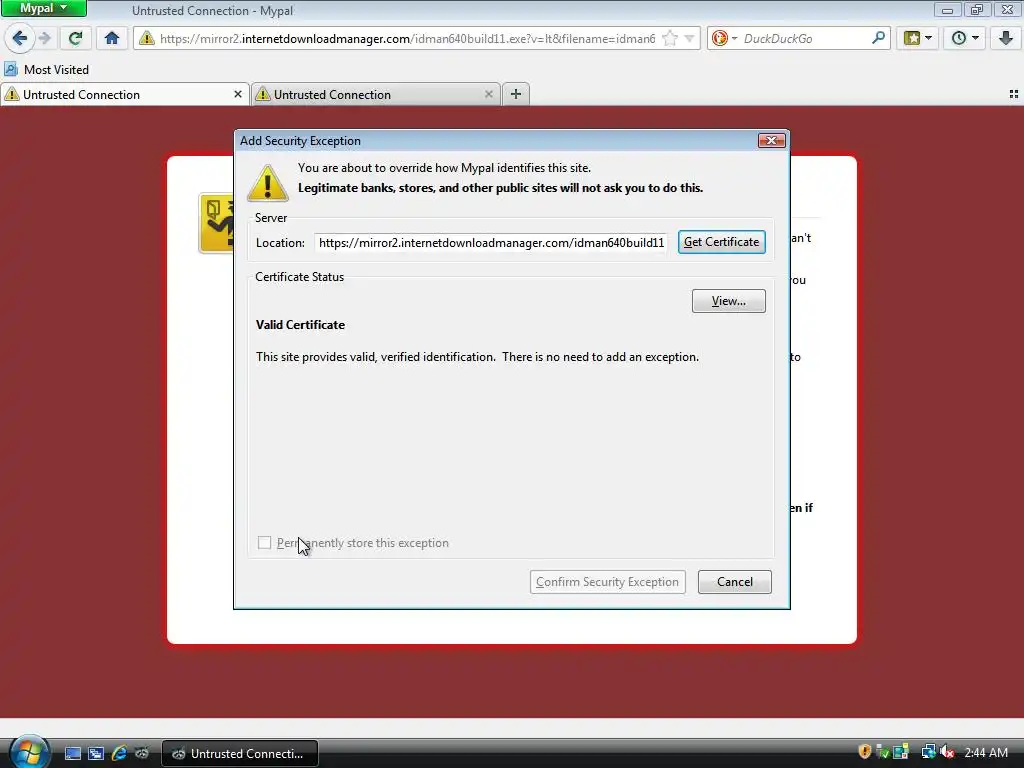Bookmark this page with the star icon
This screenshot has width=1024, height=768.
tap(669, 39)
